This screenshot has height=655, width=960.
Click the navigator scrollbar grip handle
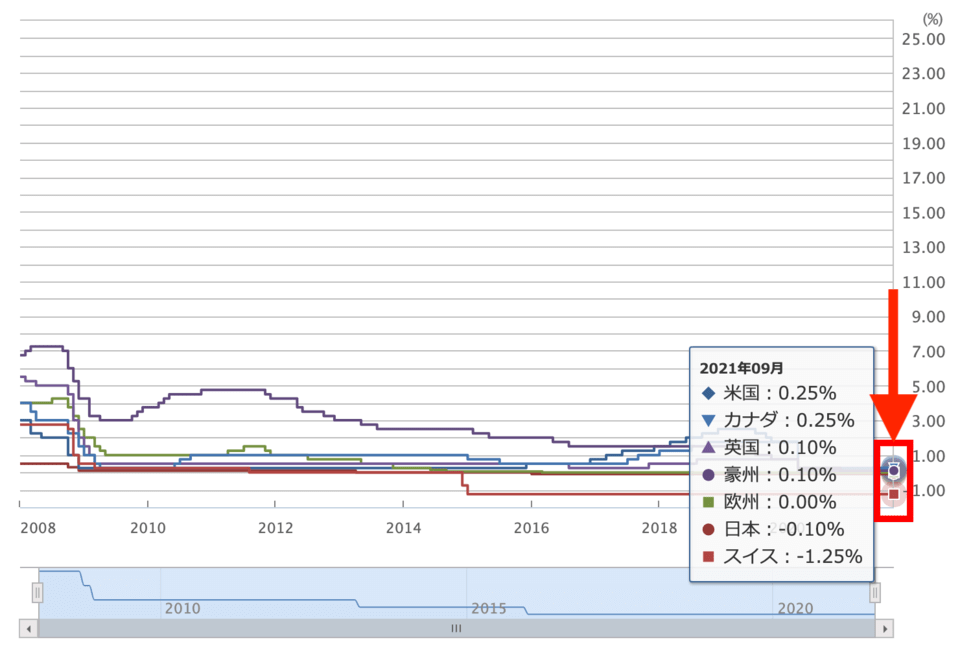[456, 629]
